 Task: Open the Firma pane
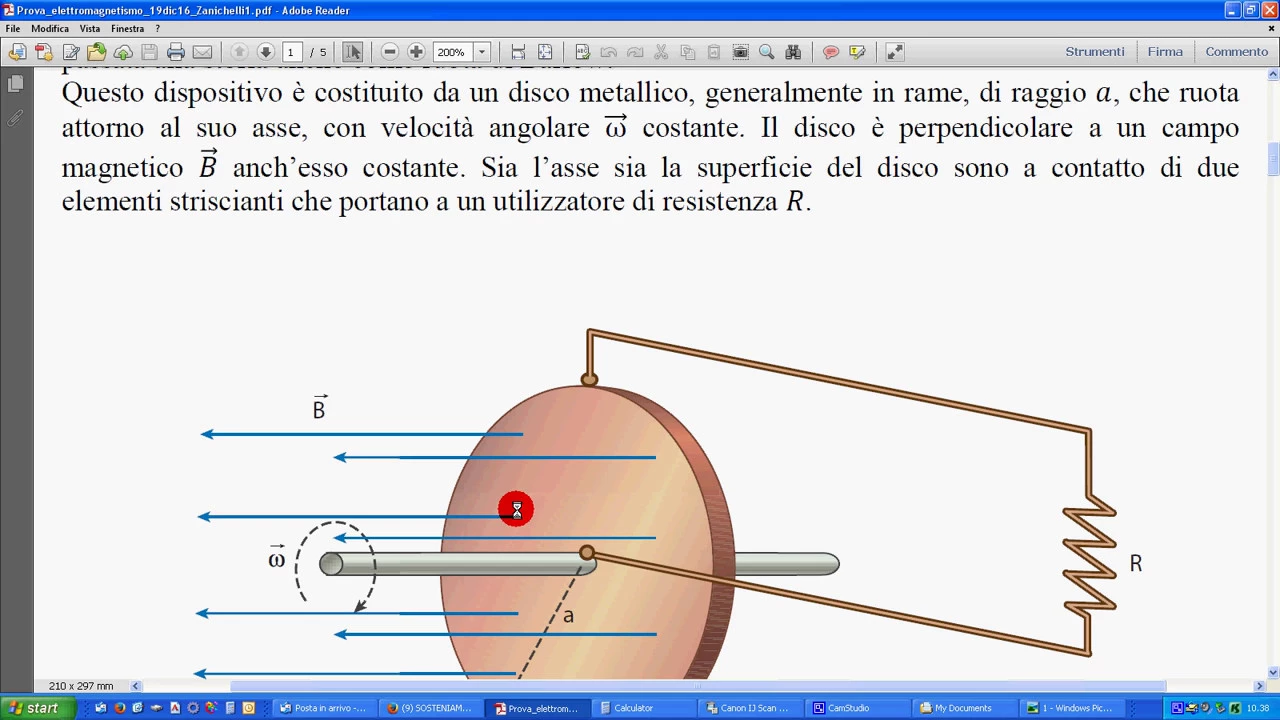pos(1165,52)
